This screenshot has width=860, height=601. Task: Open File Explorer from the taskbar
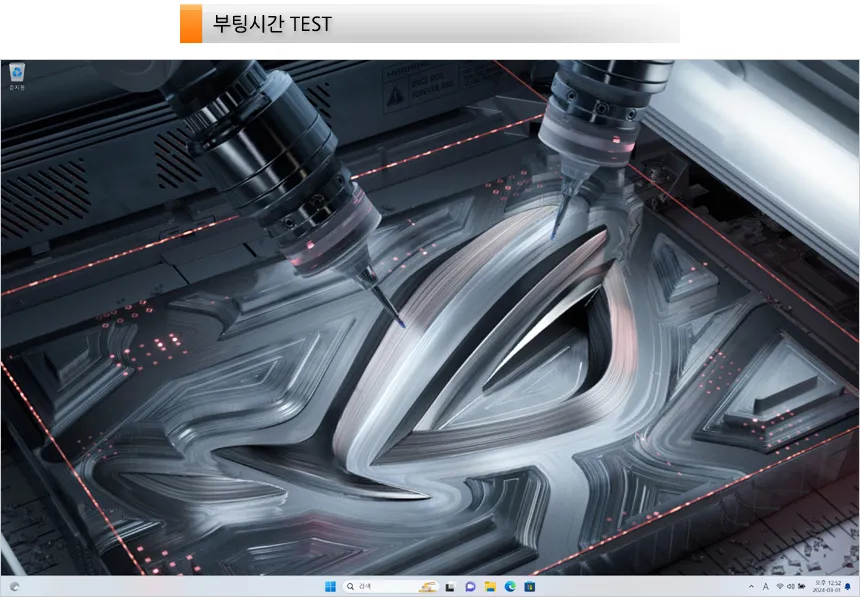click(x=490, y=587)
